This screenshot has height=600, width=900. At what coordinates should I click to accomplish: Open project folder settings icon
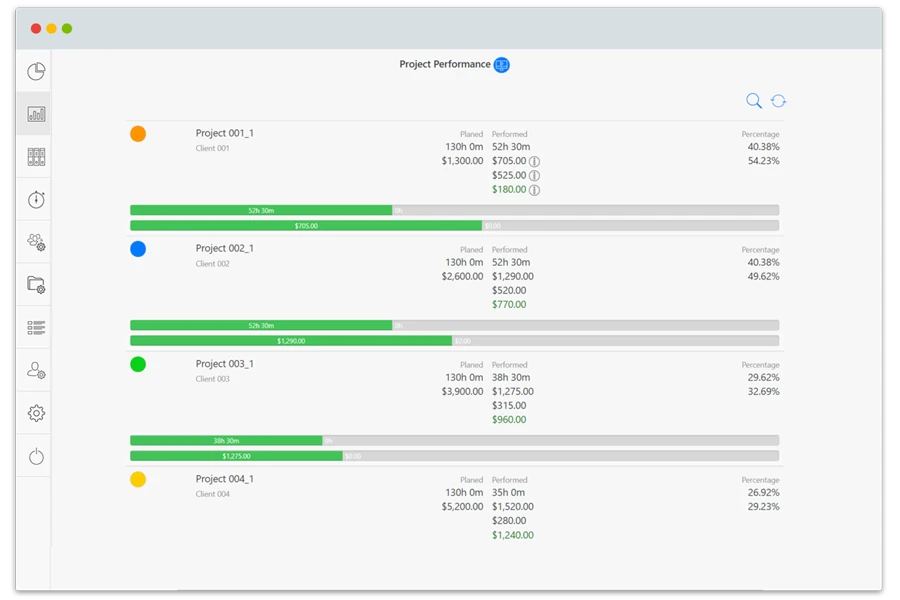(36, 285)
